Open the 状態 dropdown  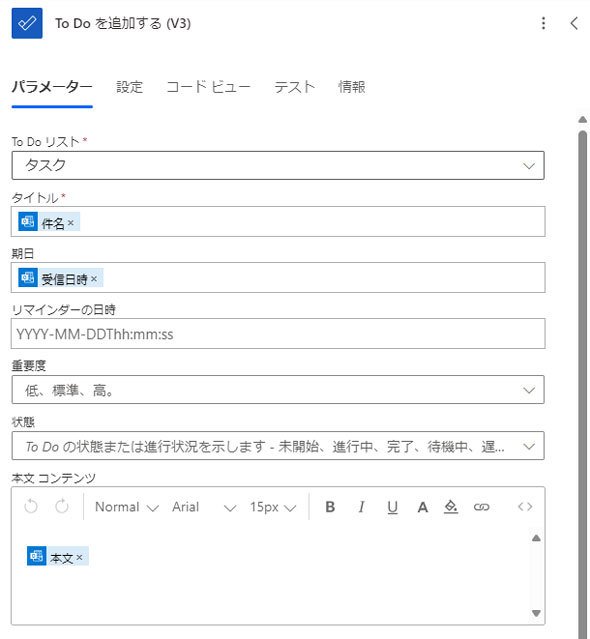point(278,446)
